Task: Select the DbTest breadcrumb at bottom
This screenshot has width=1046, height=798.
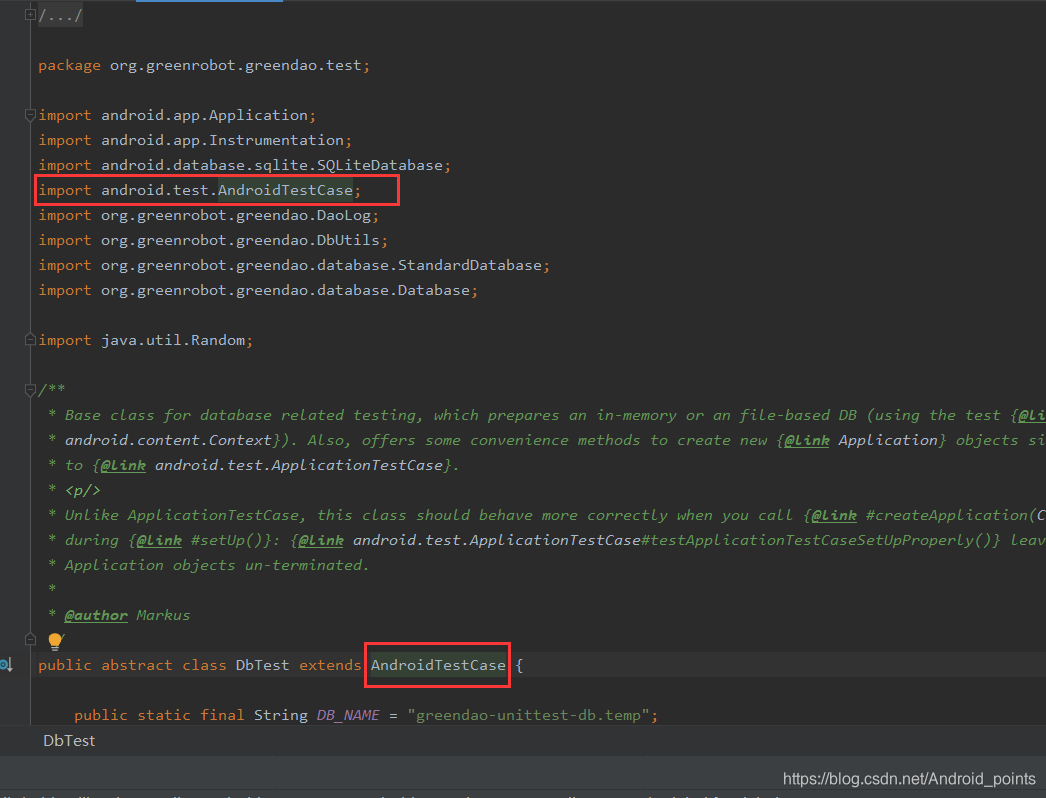Action: tap(69, 741)
